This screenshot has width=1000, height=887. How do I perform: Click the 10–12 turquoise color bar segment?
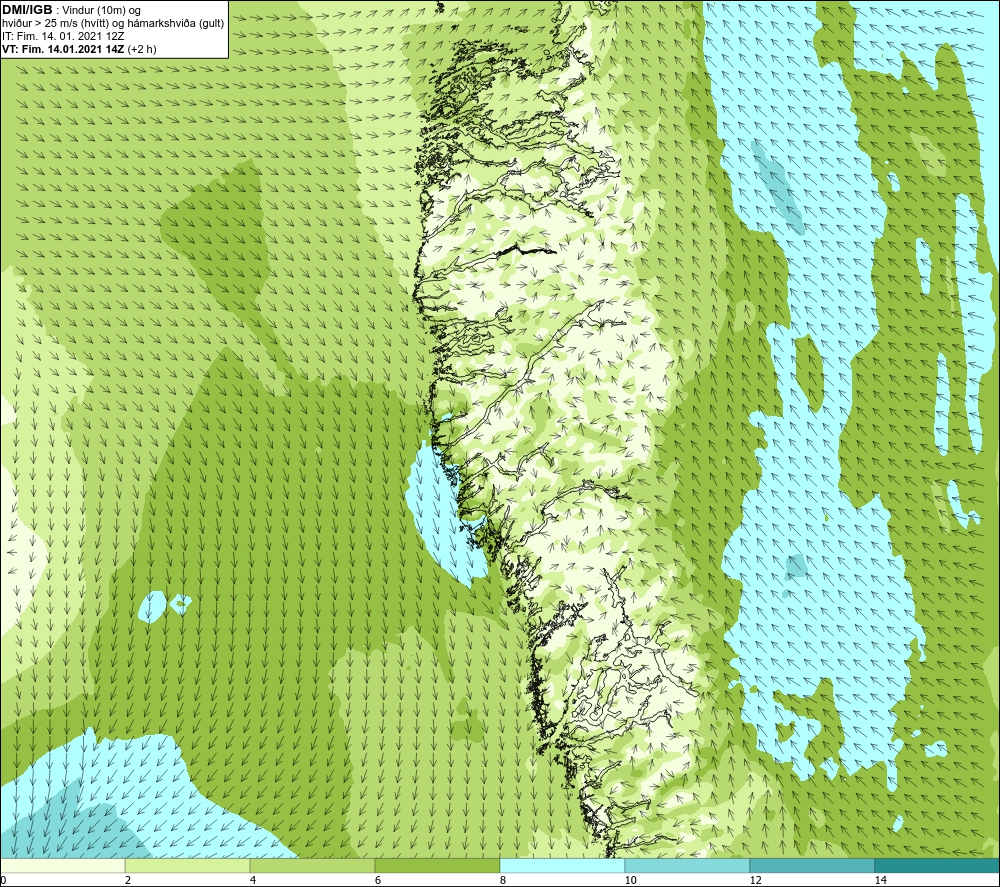coord(688,866)
